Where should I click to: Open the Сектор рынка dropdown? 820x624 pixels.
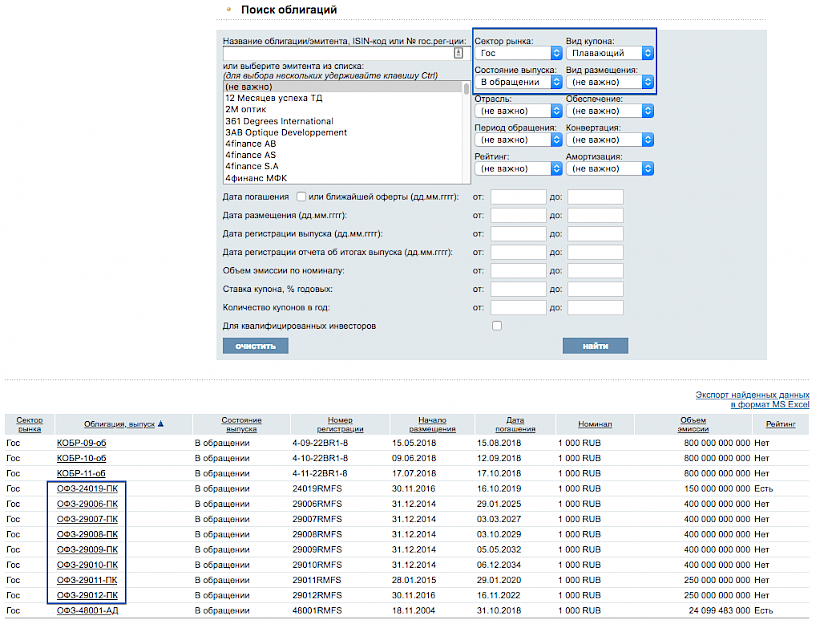(518, 53)
